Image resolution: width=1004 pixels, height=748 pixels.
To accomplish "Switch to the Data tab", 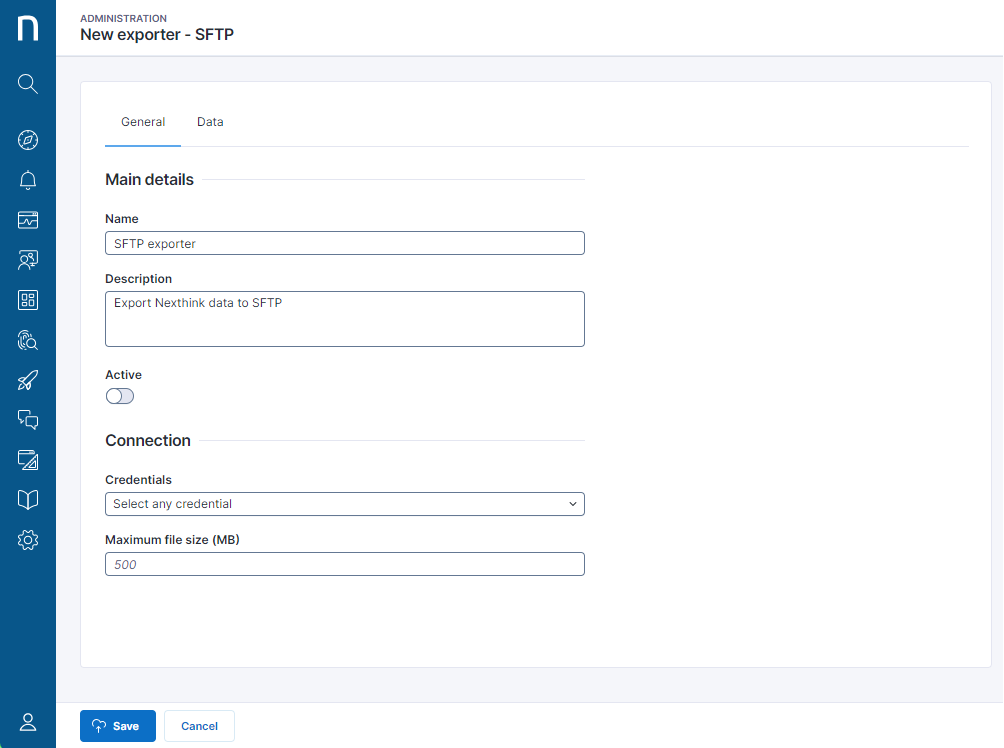I will [x=210, y=121].
